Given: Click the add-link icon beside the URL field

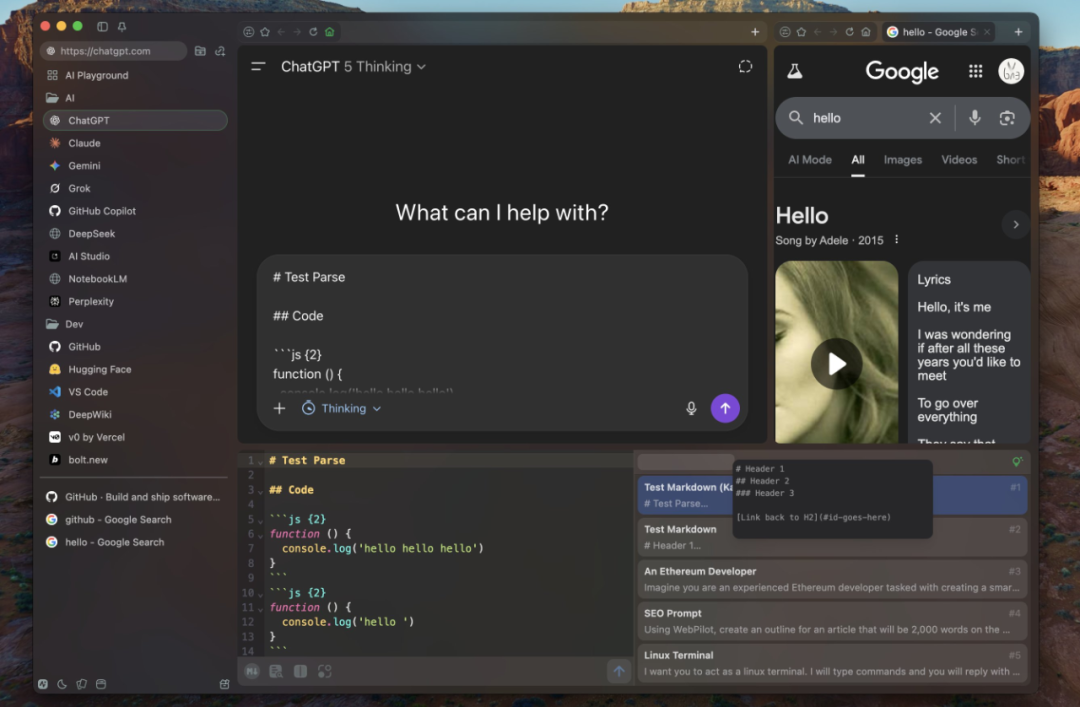Looking at the screenshot, I should coord(220,51).
